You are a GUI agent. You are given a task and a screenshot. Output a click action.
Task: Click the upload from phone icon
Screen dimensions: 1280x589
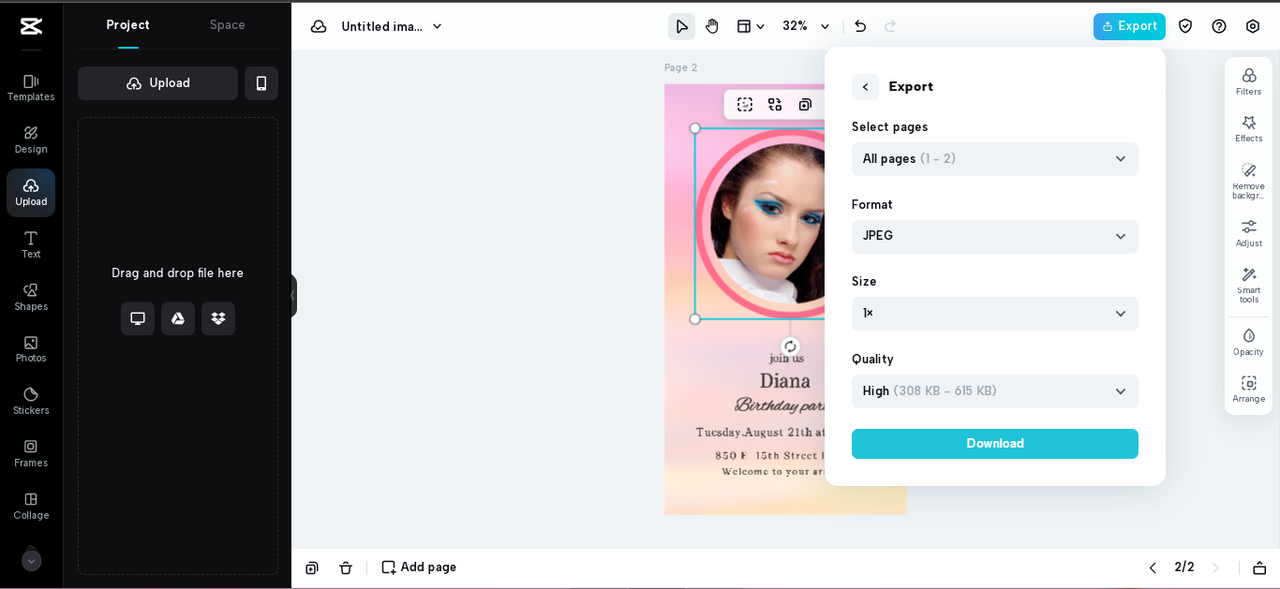(261, 83)
